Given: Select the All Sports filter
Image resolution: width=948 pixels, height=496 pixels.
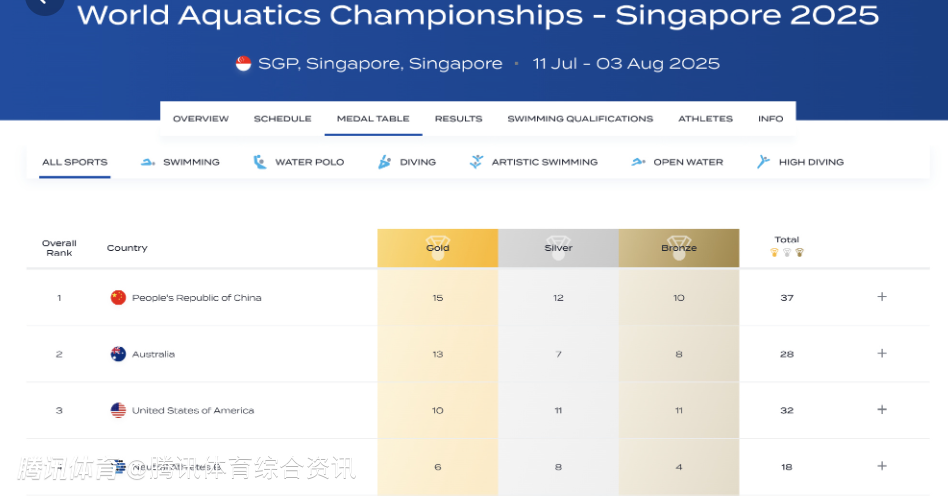Looking at the screenshot, I should click(x=74, y=162).
